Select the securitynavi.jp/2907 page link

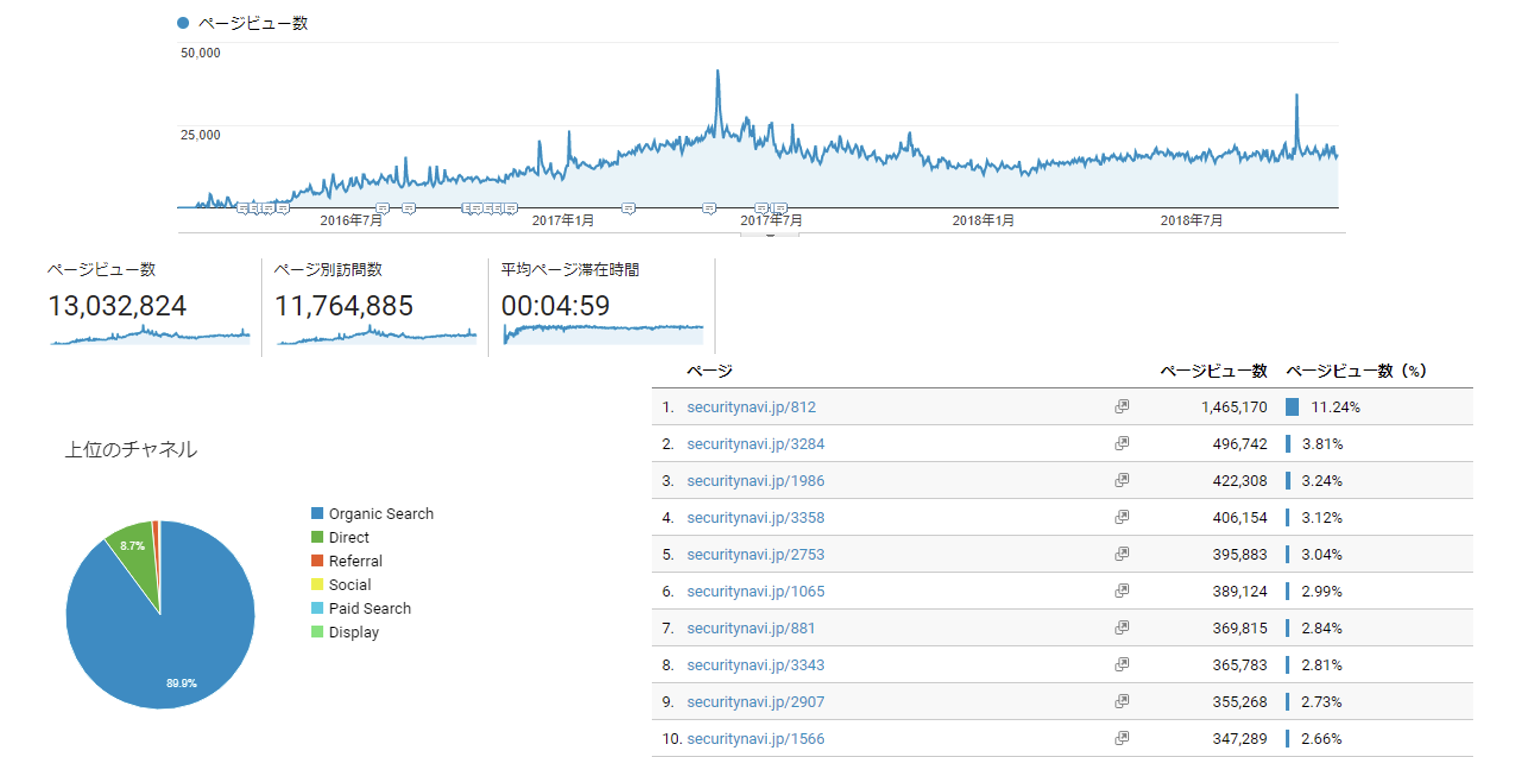pyautogui.click(x=755, y=702)
